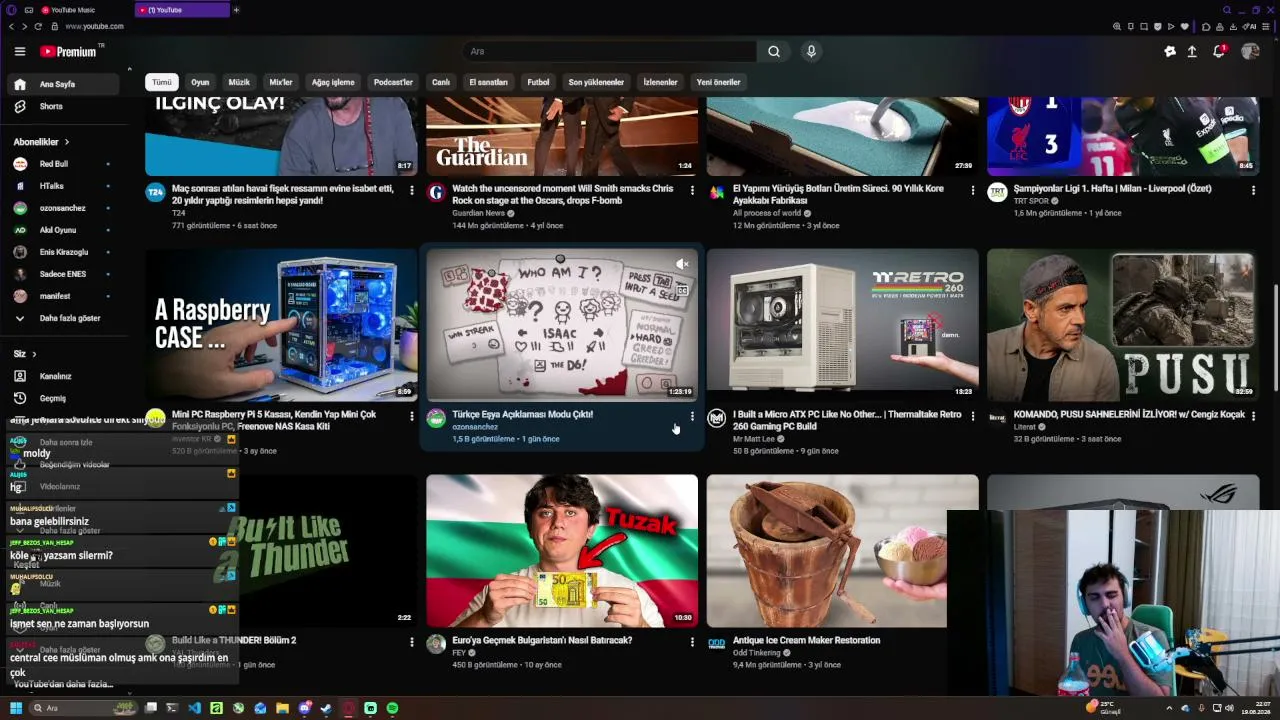Image resolution: width=1280 pixels, height=720 pixels.
Task: Open Enis Kirazoglu channel in sidebar
Action: [65, 252]
